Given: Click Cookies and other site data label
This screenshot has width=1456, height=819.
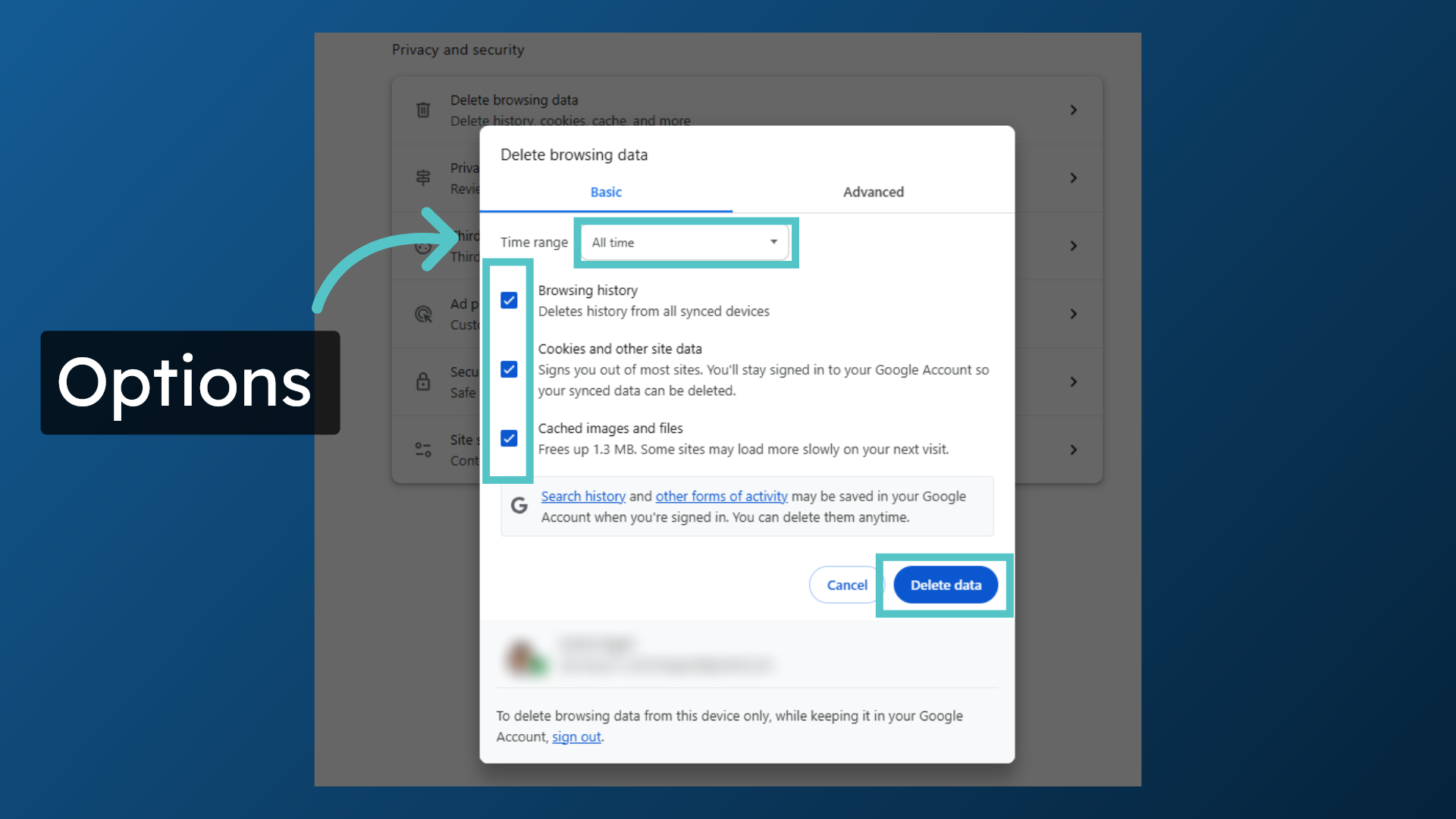Looking at the screenshot, I should click(620, 349).
